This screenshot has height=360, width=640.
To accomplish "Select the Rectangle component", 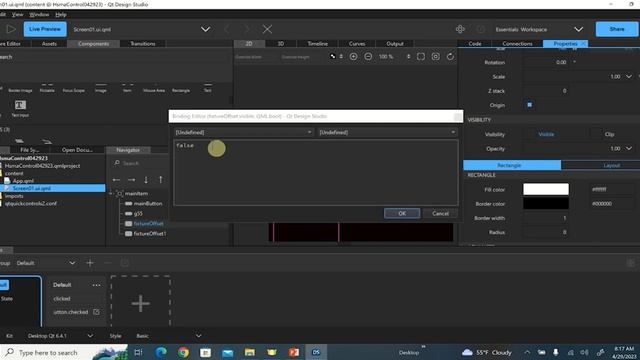I will click(x=181, y=88).
